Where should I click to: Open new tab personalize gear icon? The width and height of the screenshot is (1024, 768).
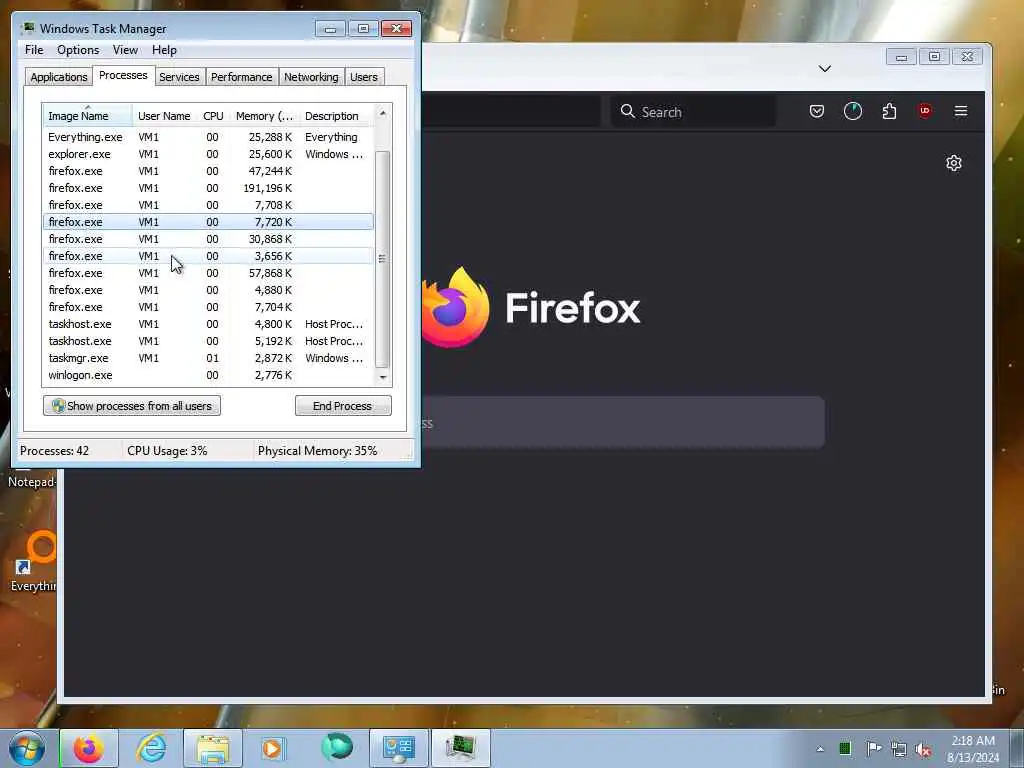tap(953, 163)
